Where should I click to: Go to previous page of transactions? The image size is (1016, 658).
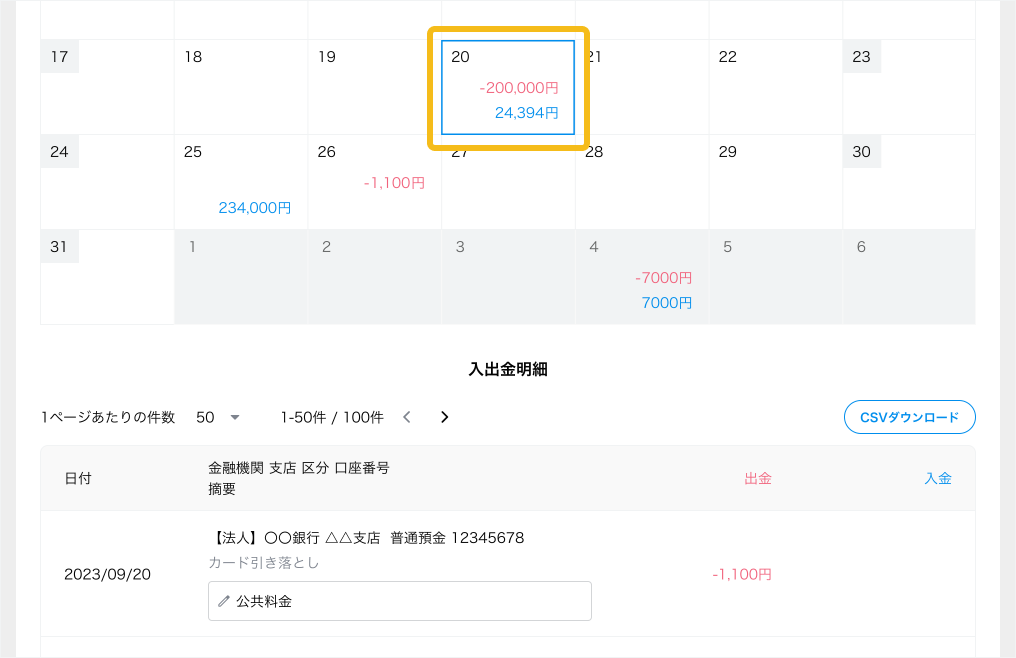[x=406, y=417]
